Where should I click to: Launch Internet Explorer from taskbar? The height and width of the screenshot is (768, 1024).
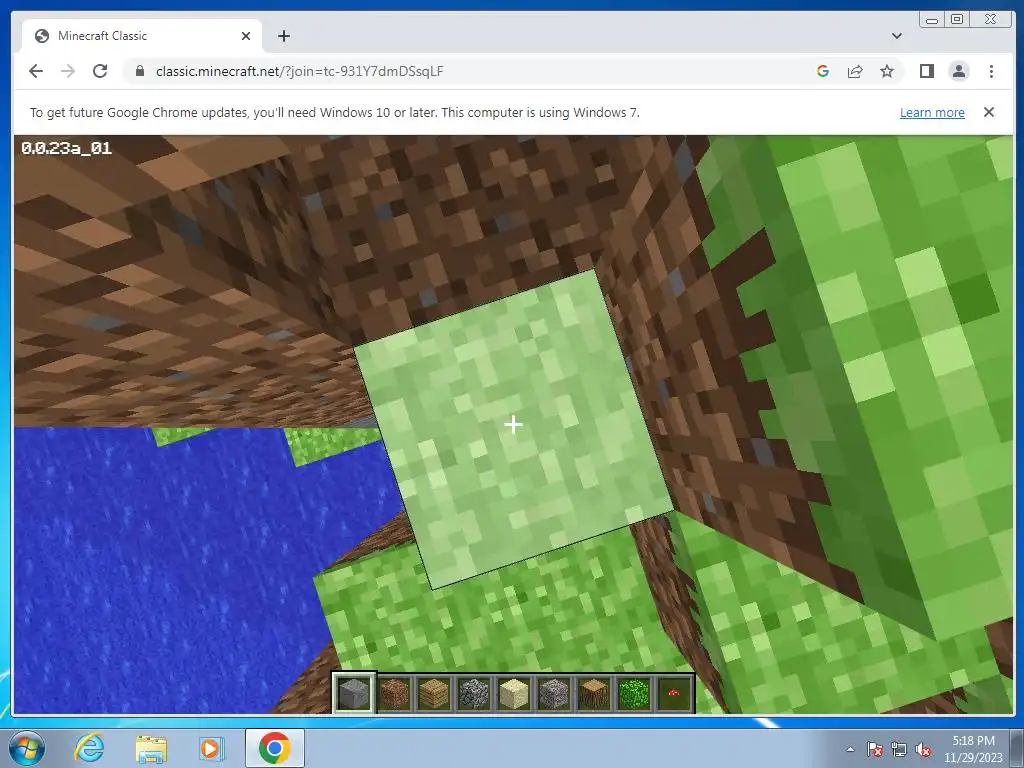tap(89, 748)
